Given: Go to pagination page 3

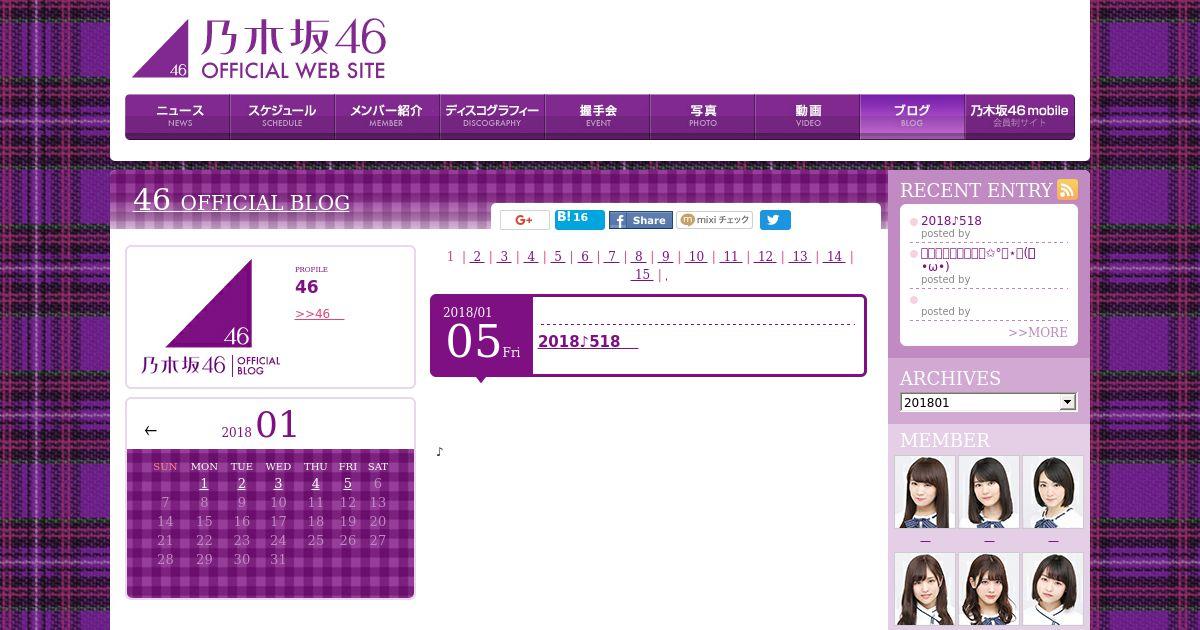Looking at the screenshot, I should [x=504, y=256].
